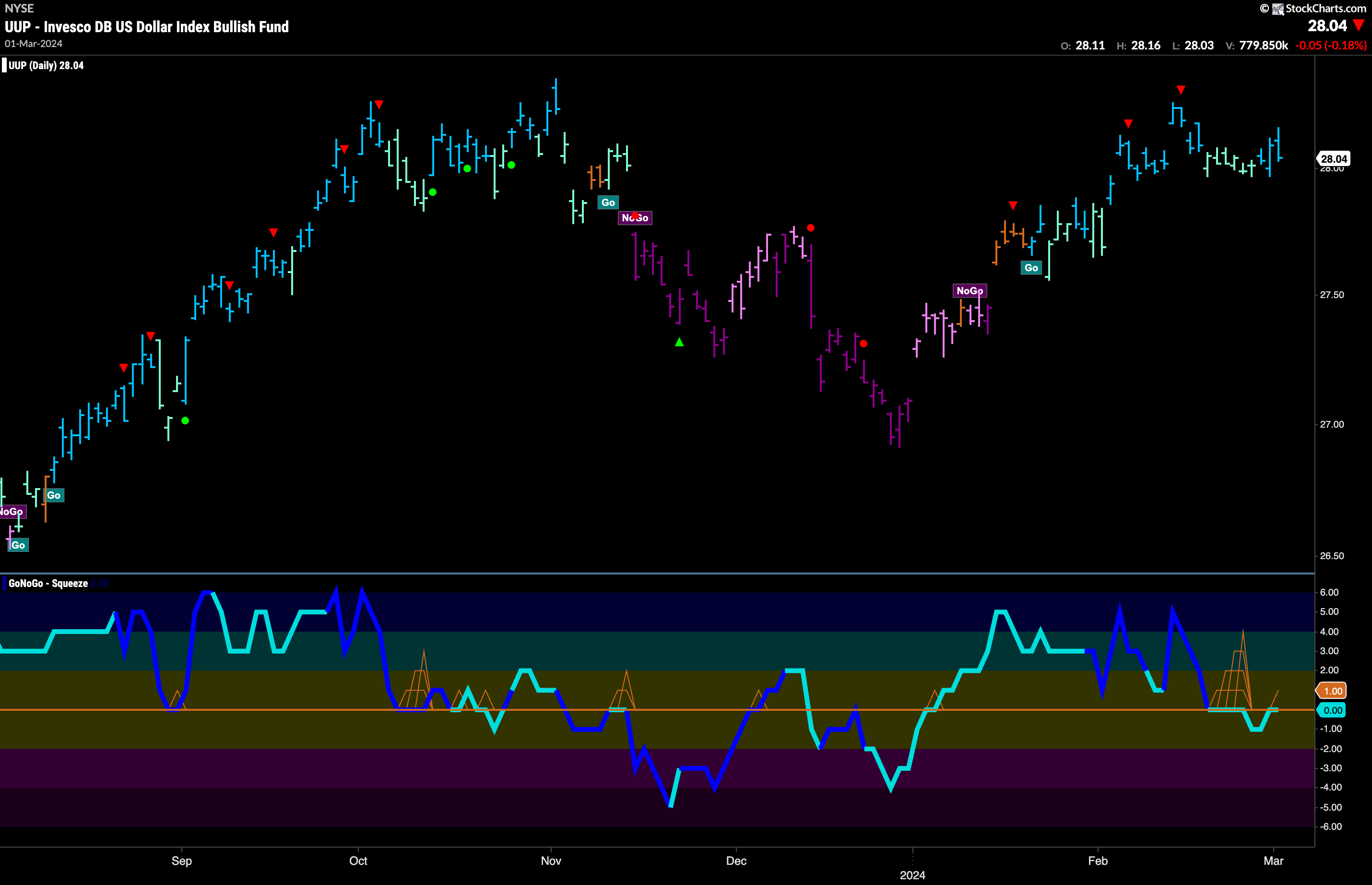
Task: Click the Sep label on time axis
Action: click(x=181, y=861)
